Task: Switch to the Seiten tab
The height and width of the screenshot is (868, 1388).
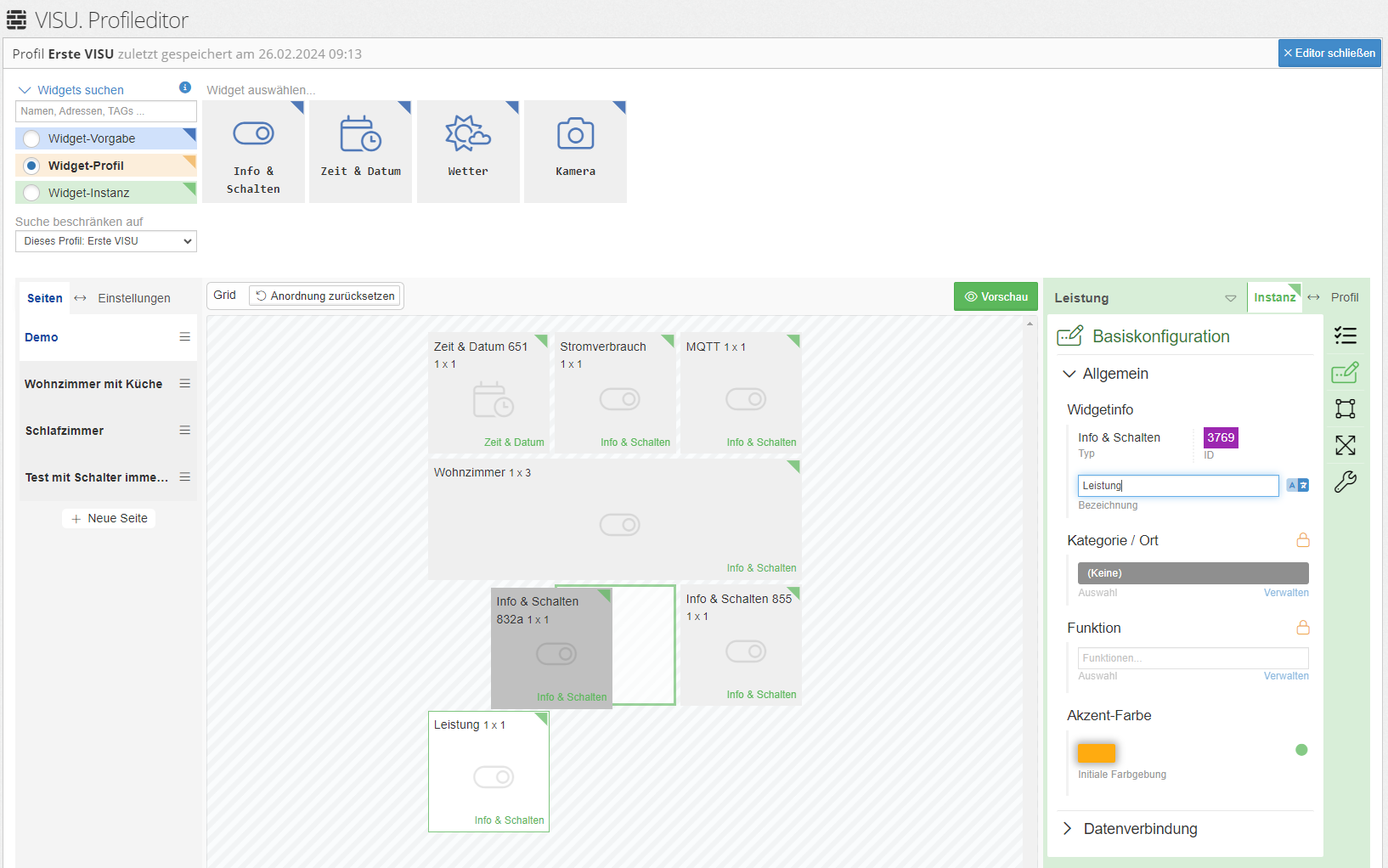Action: click(x=45, y=298)
